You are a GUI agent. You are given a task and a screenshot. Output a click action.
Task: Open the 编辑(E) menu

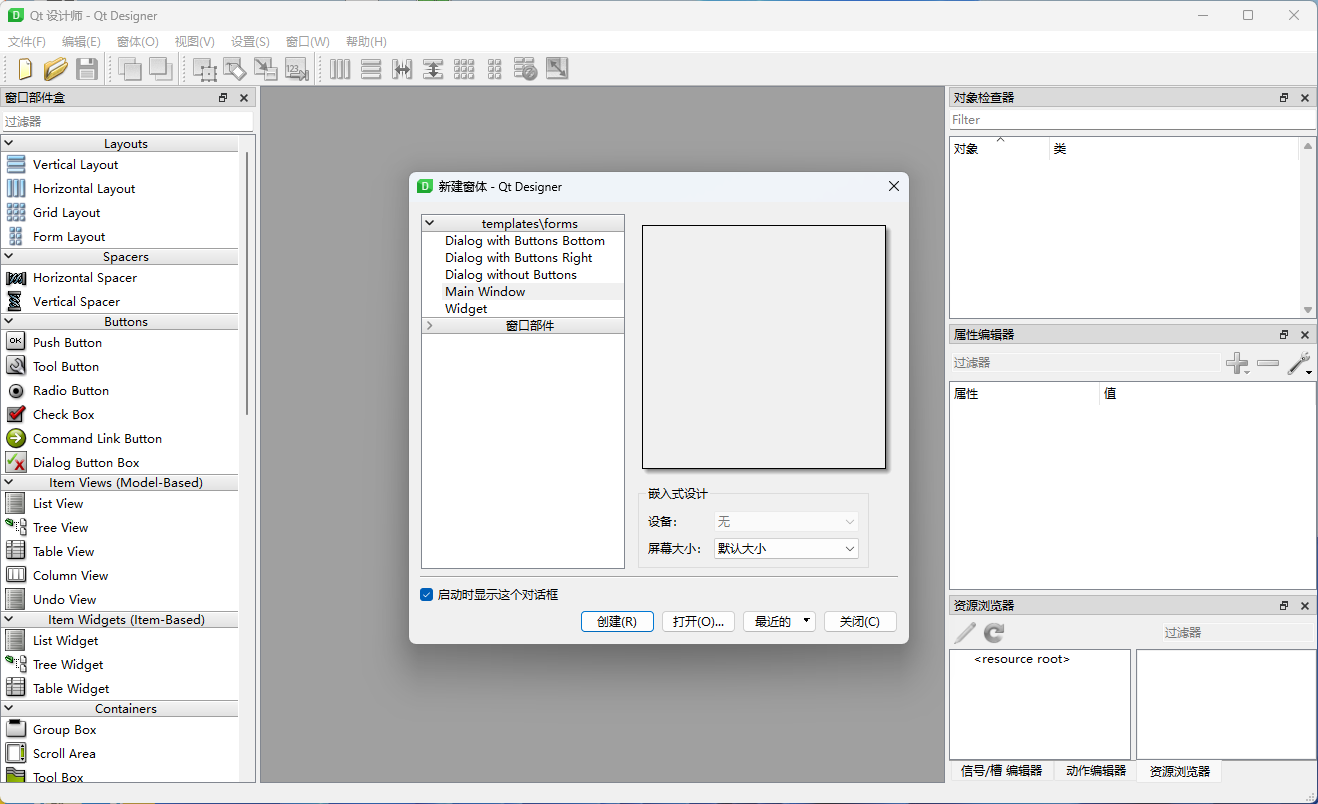click(x=81, y=42)
